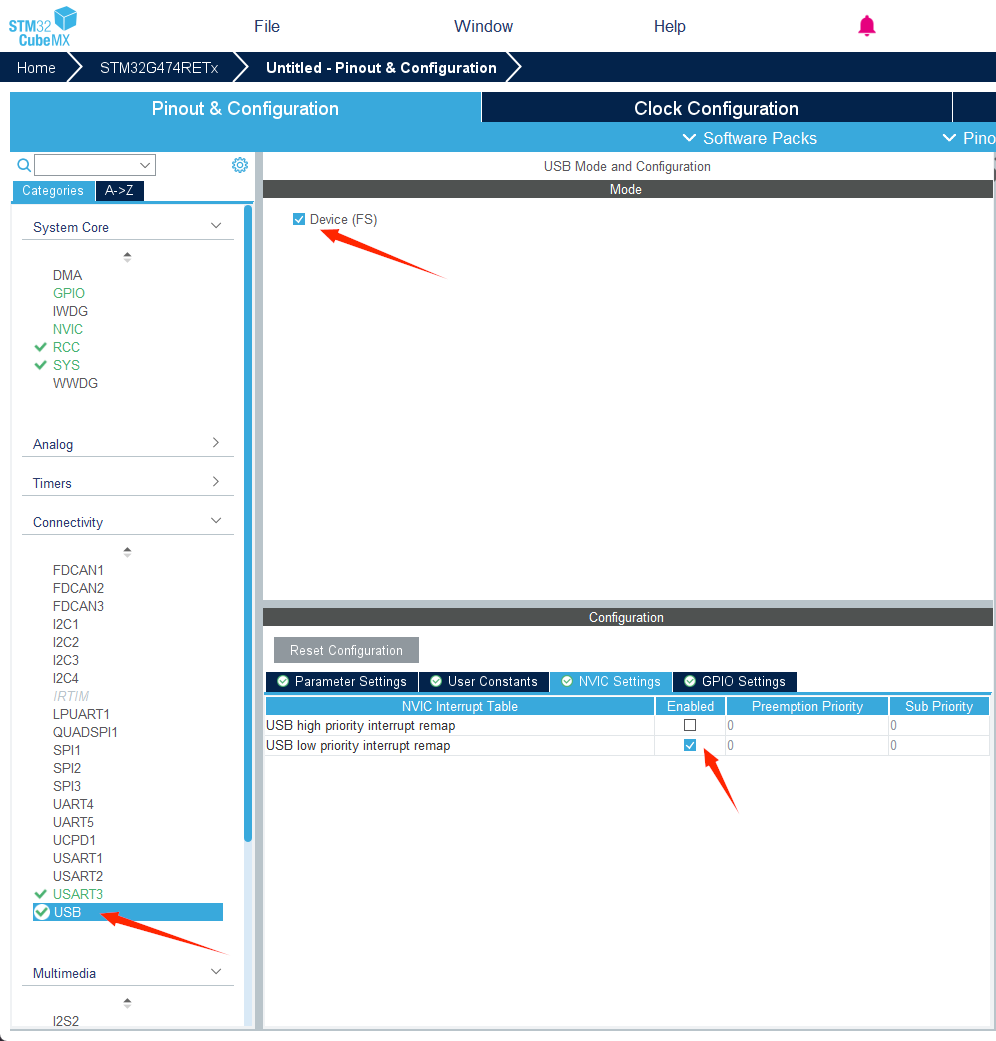
Task: Select NVIC peripheral
Action: pos(68,329)
